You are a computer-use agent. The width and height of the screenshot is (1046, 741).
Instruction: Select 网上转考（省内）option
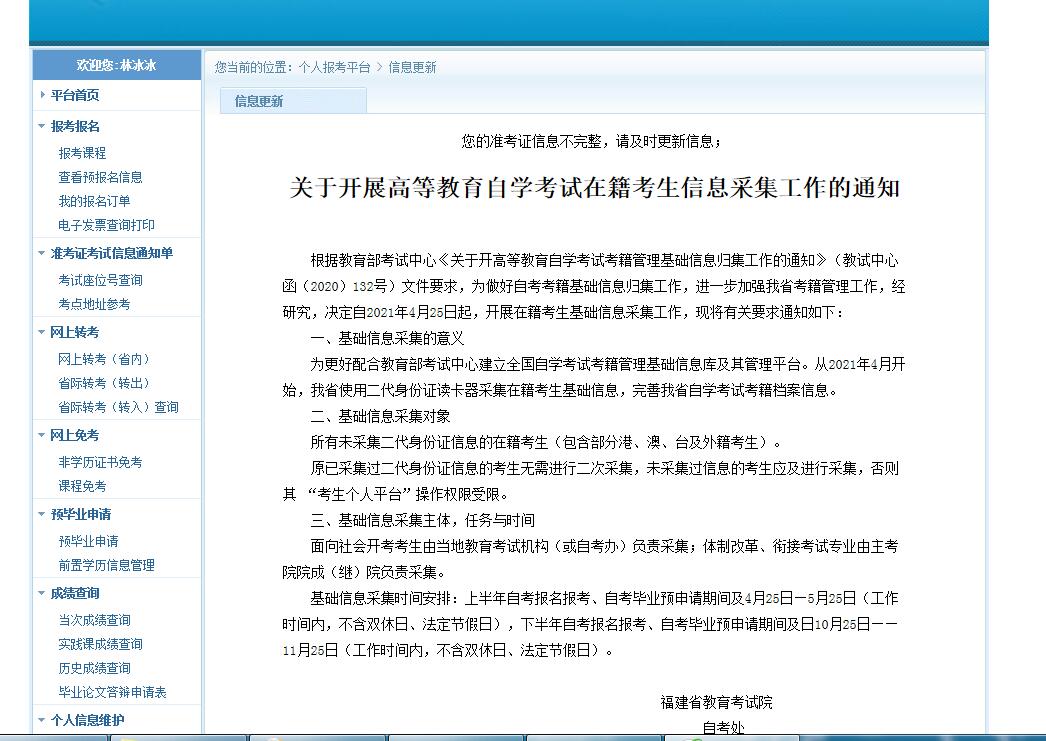point(106,359)
